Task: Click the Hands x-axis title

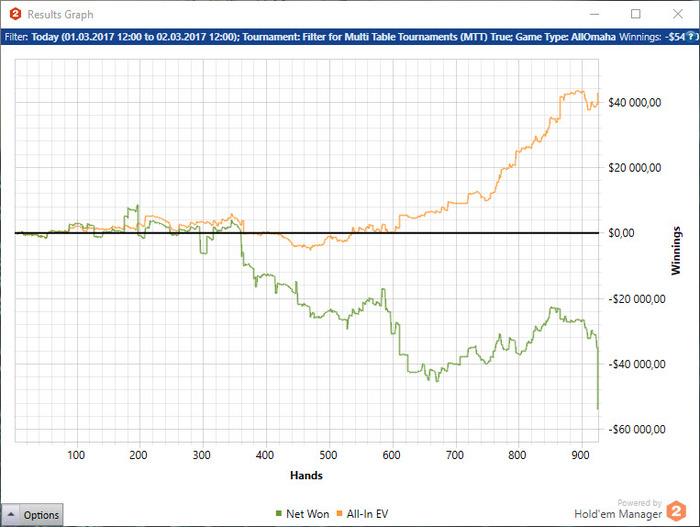Action: pos(306,475)
